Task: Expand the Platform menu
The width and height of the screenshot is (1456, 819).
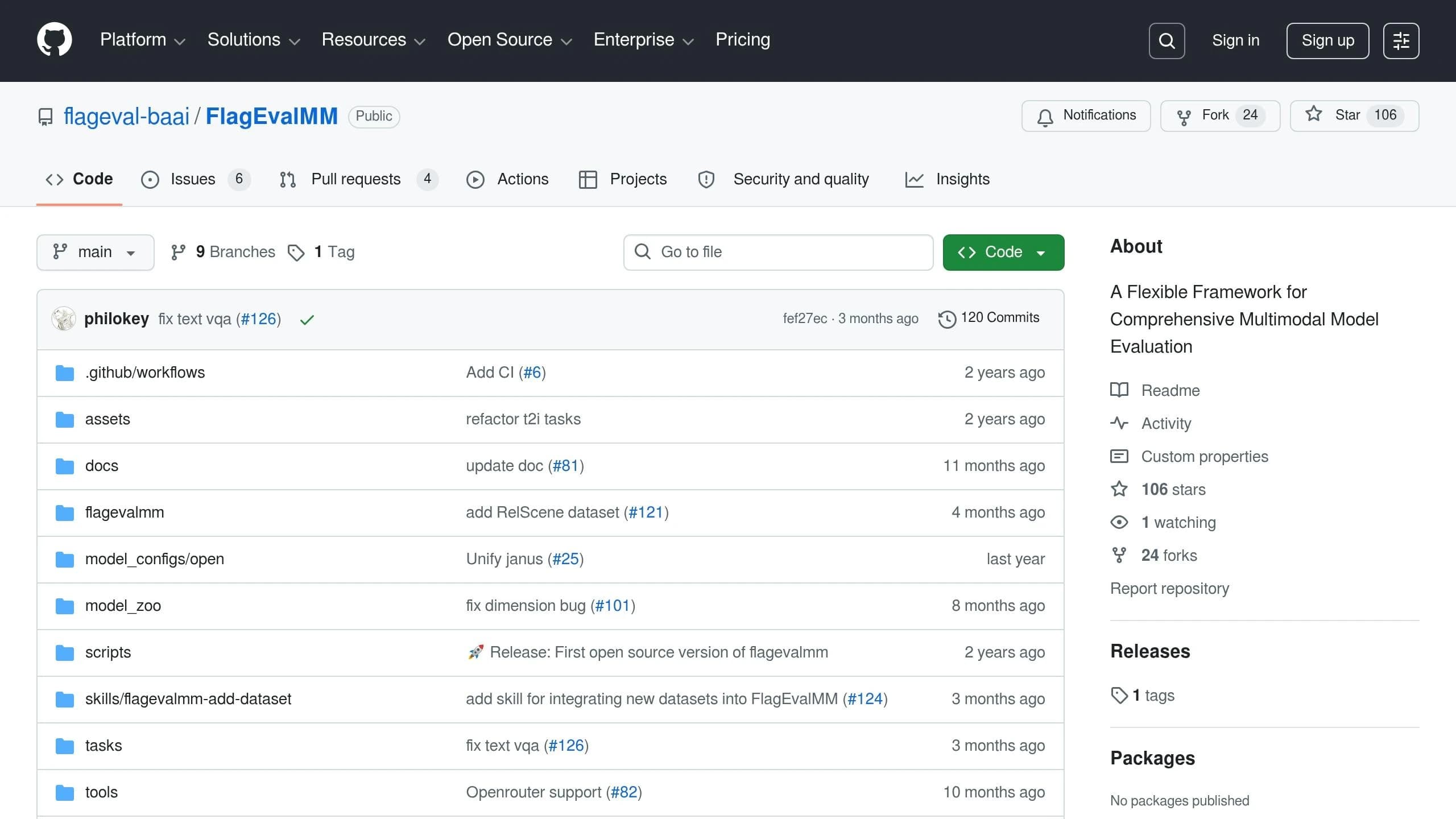Action: [143, 40]
